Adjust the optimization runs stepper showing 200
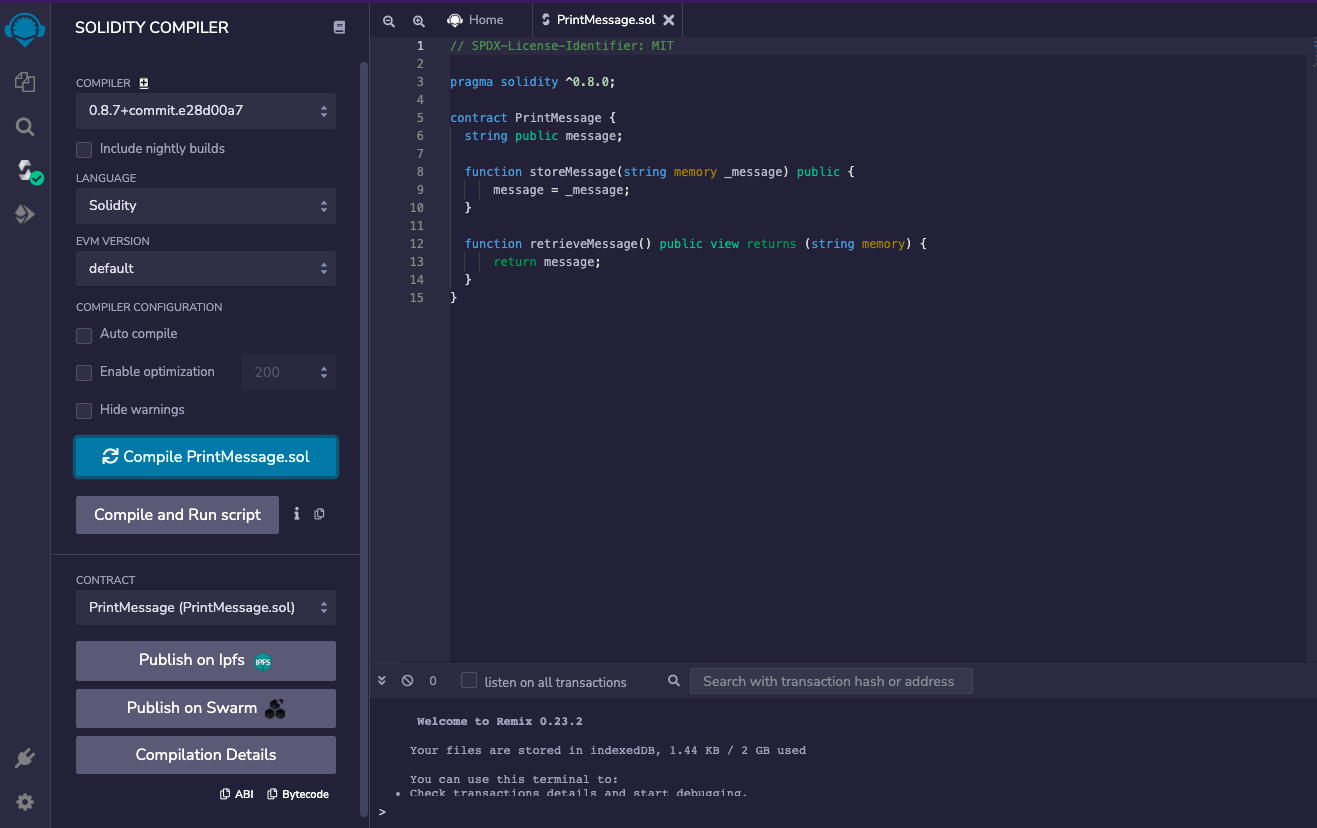 click(289, 372)
